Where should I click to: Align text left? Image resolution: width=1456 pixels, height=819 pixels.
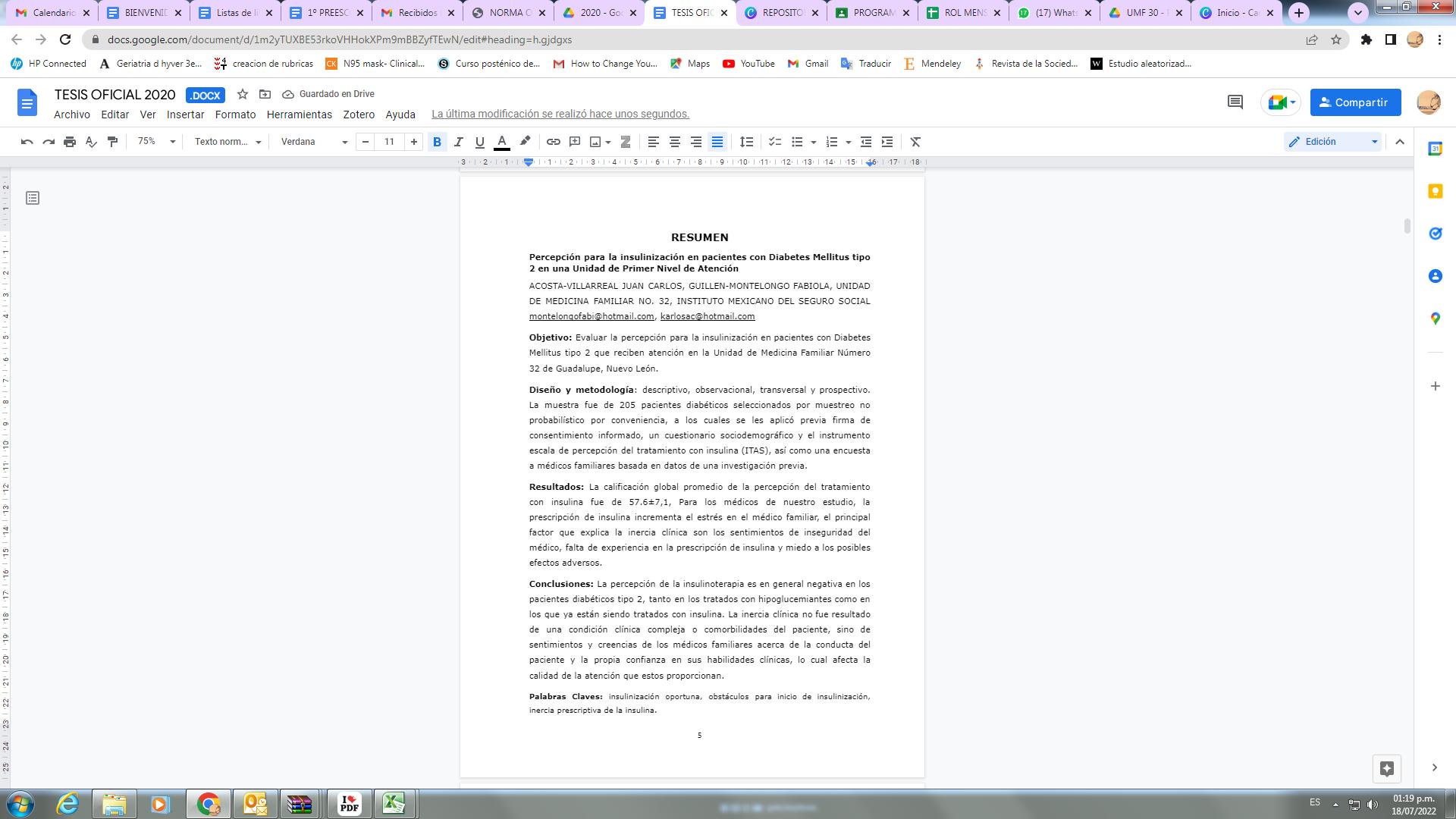pos(653,142)
